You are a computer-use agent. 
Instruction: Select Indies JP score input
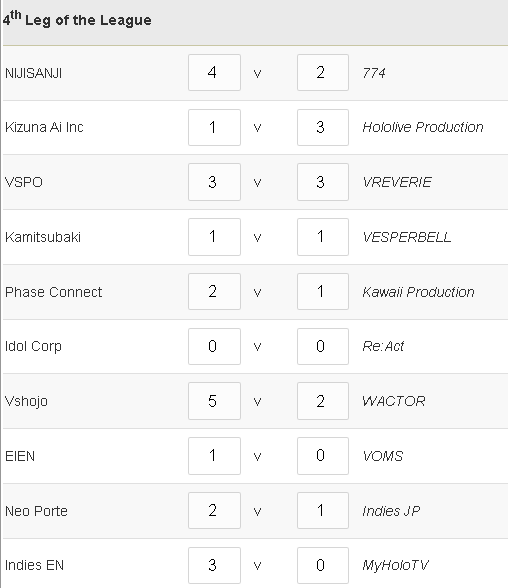[x=323, y=510]
